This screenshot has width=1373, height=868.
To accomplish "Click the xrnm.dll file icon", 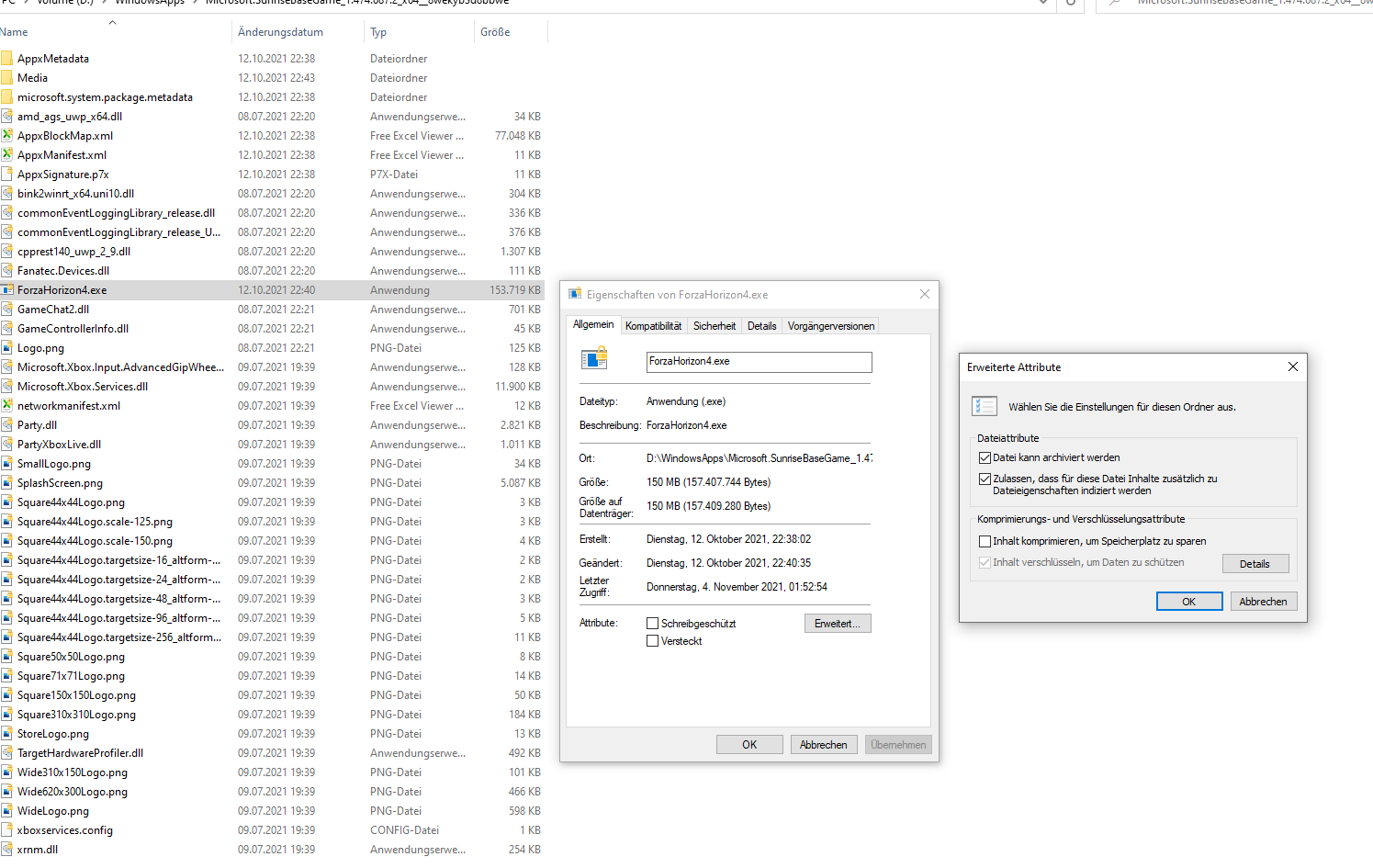I will [7, 850].
